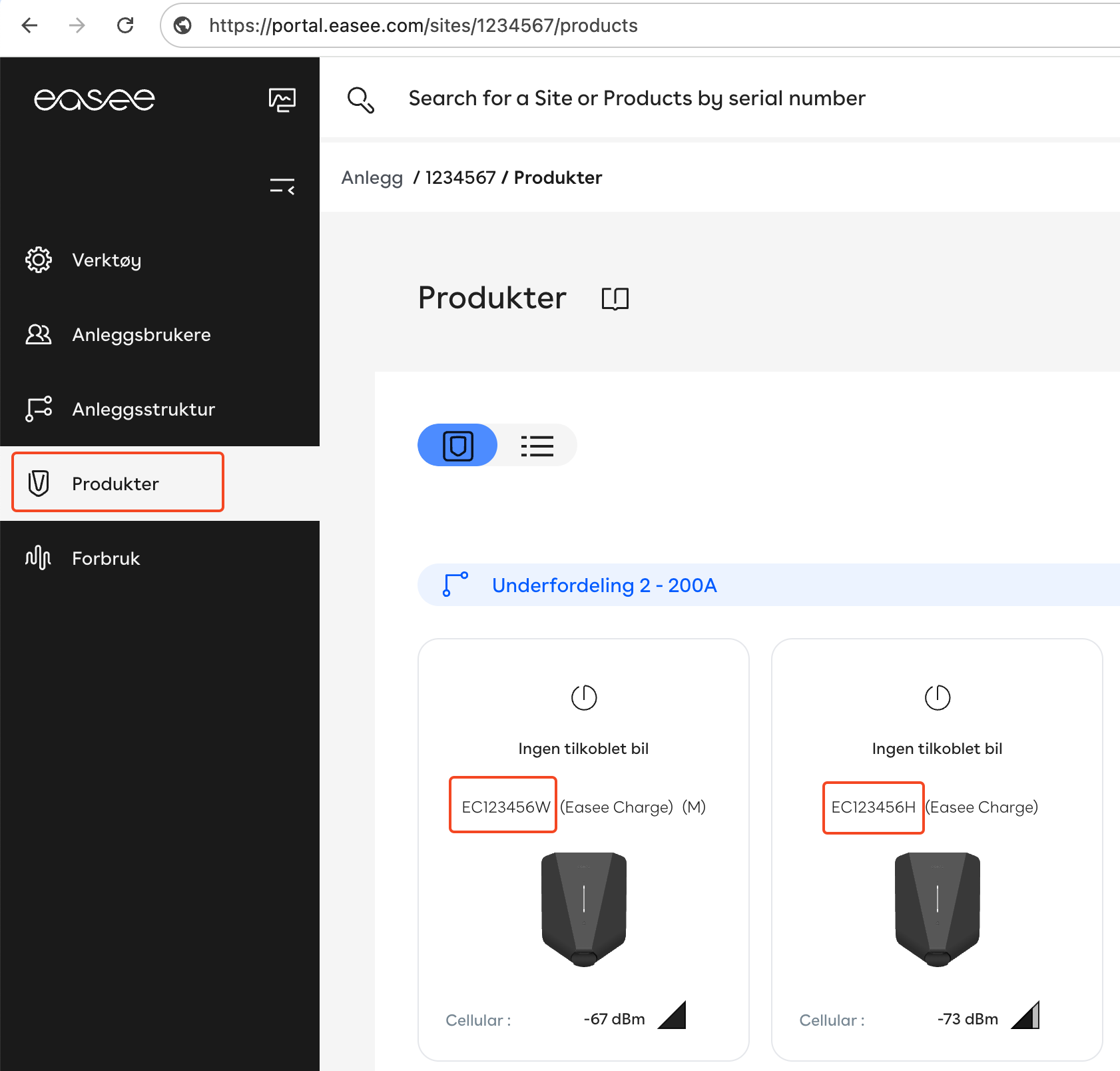The width and height of the screenshot is (1120, 1071).
Task: Click the signal strength icon for -67 dBm
Action: pos(672,1015)
